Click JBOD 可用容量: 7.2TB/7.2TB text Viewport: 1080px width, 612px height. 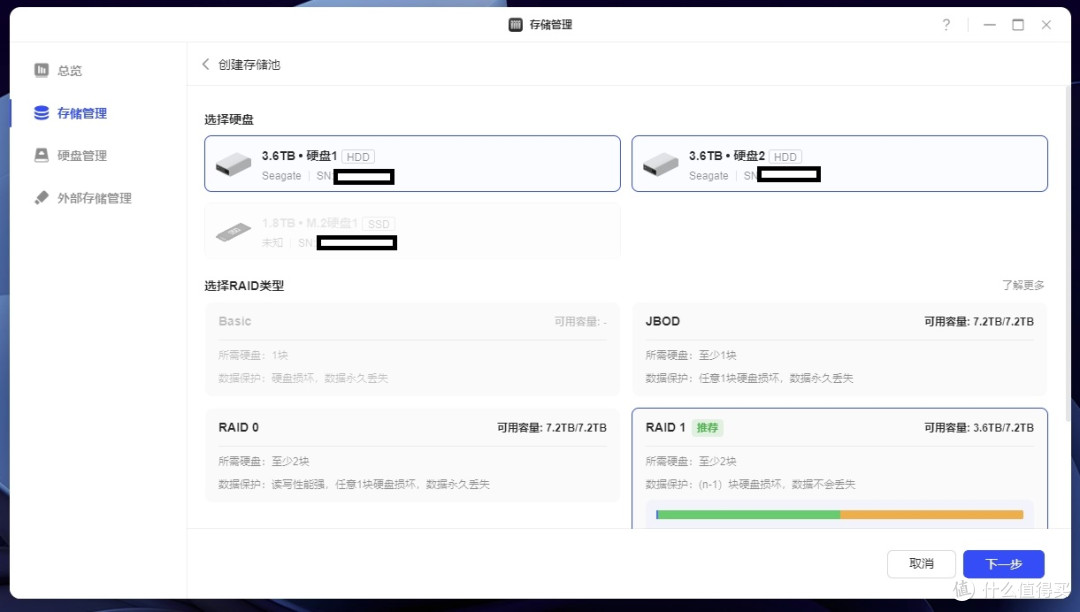(x=979, y=321)
